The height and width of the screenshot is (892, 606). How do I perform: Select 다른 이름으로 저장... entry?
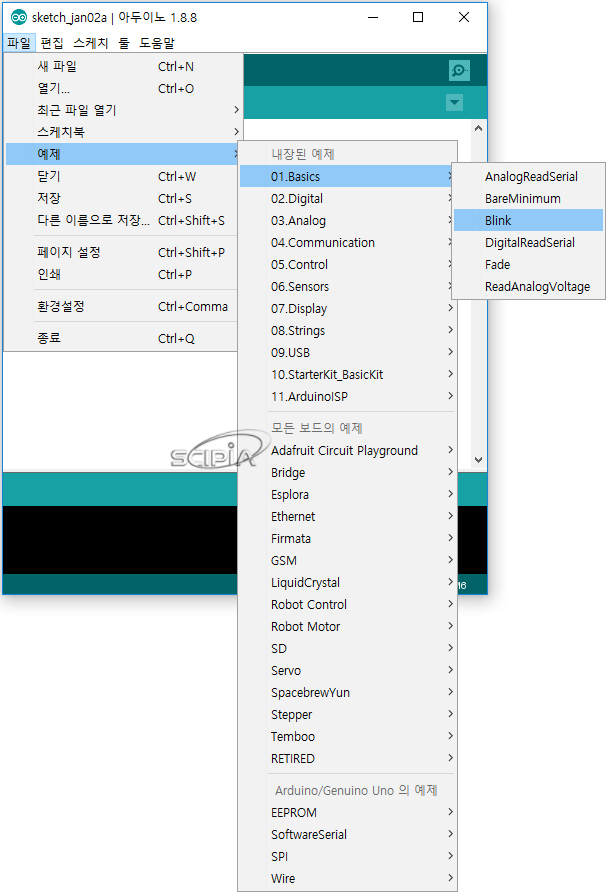(123, 221)
